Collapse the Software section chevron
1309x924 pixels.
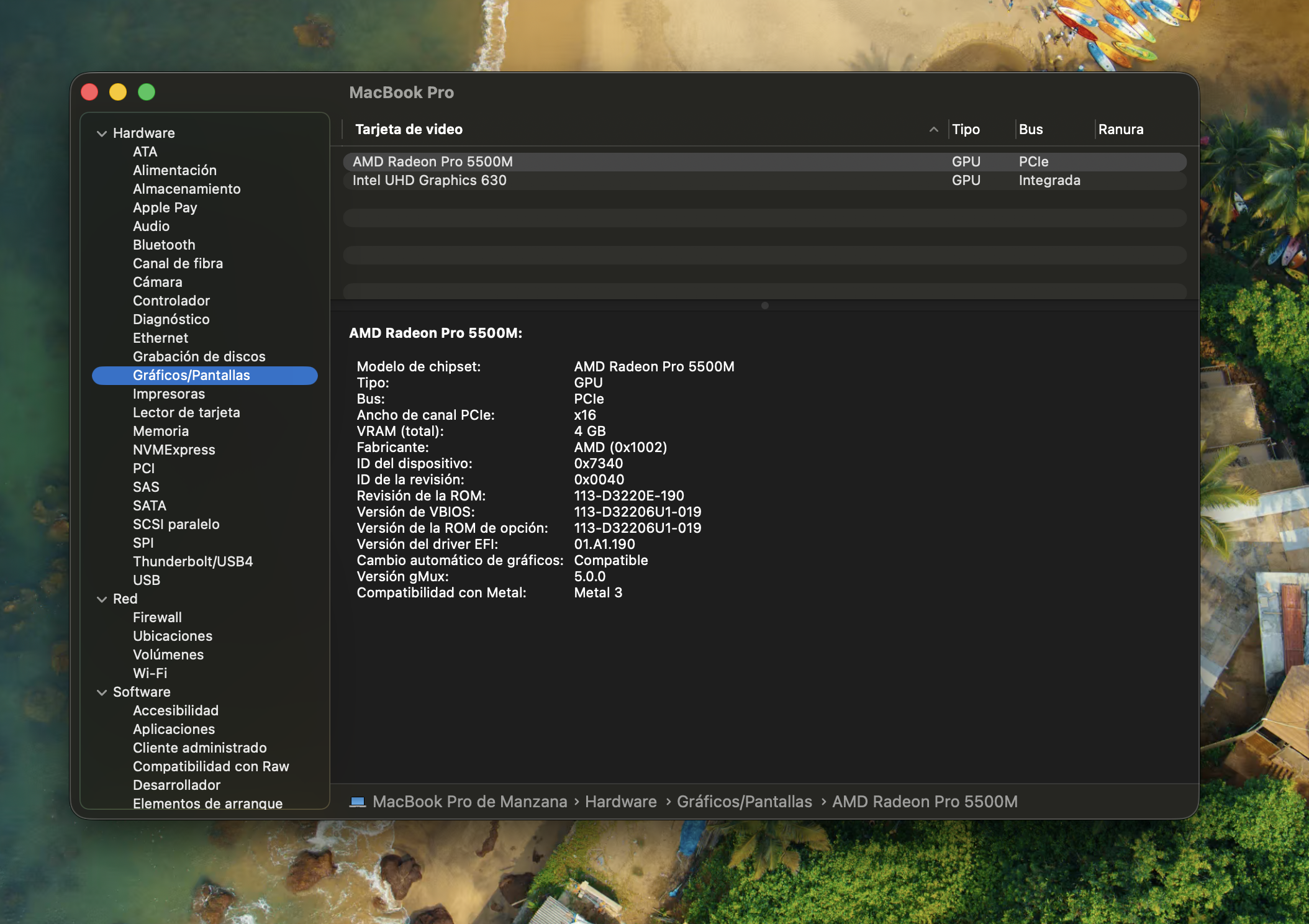102,692
